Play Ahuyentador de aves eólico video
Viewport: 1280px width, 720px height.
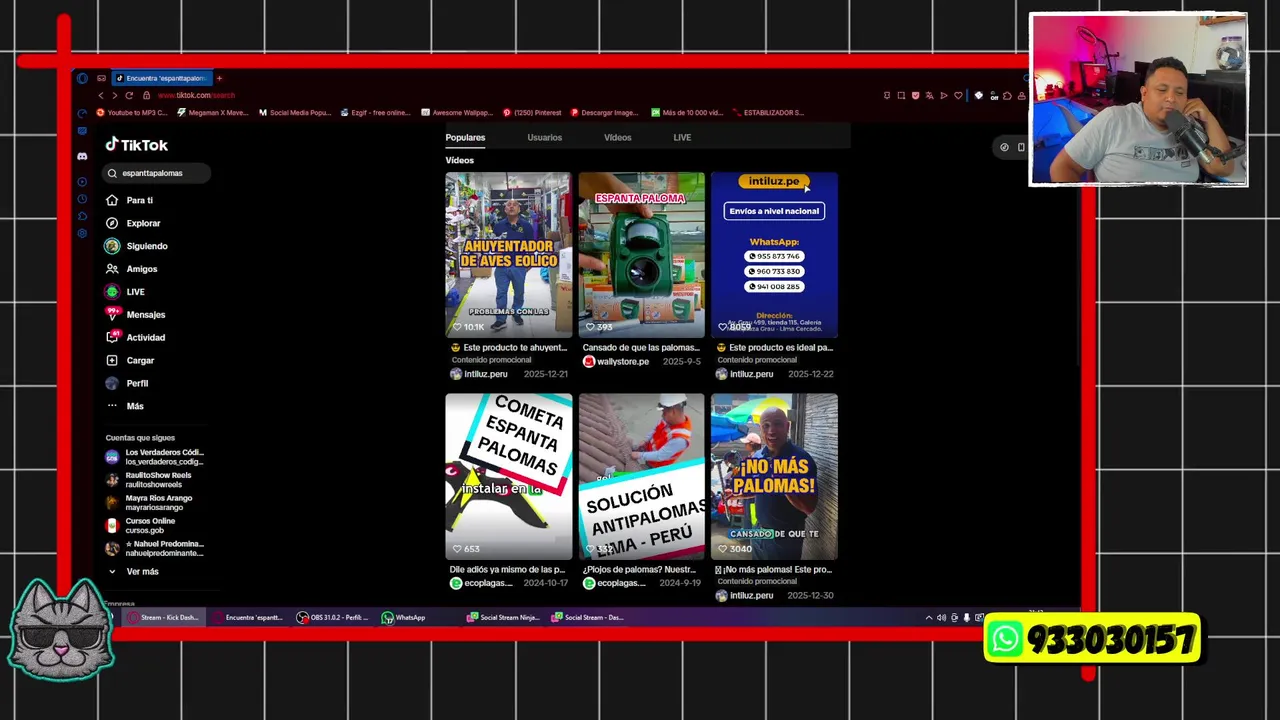click(508, 255)
